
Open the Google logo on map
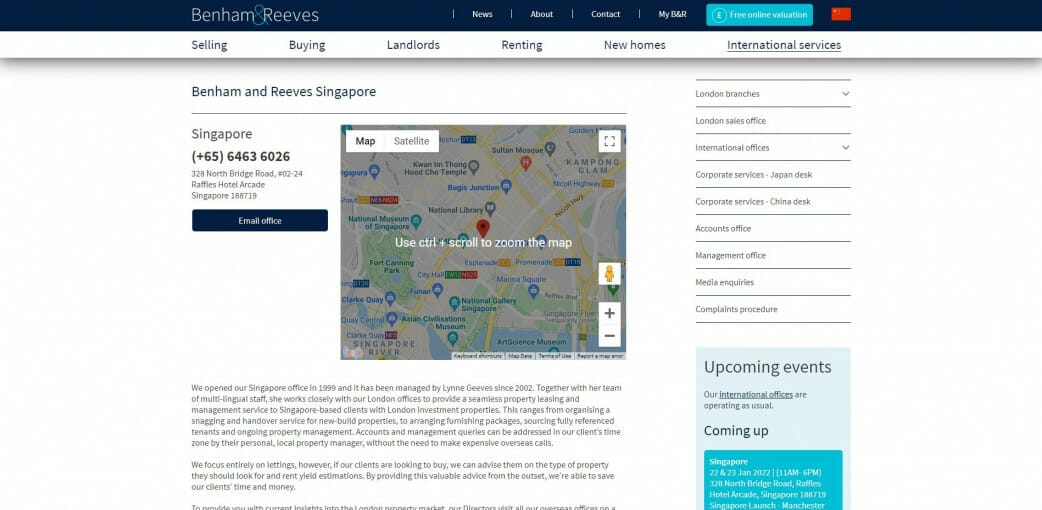click(x=353, y=353)
